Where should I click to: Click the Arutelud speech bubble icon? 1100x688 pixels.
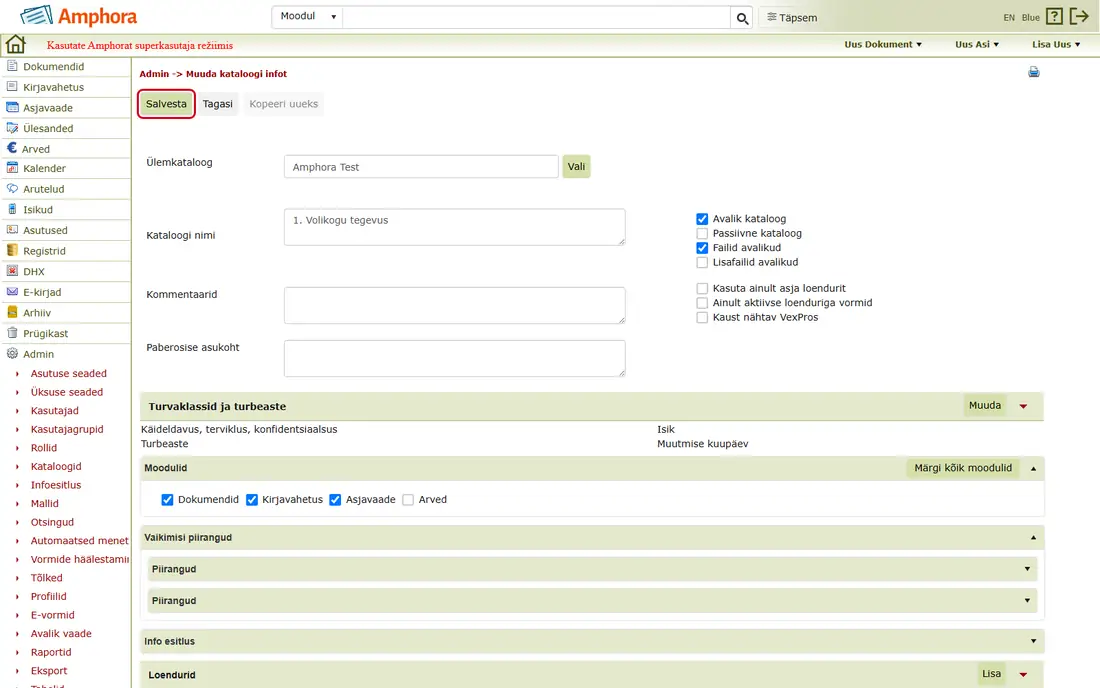tap(12, 189)
